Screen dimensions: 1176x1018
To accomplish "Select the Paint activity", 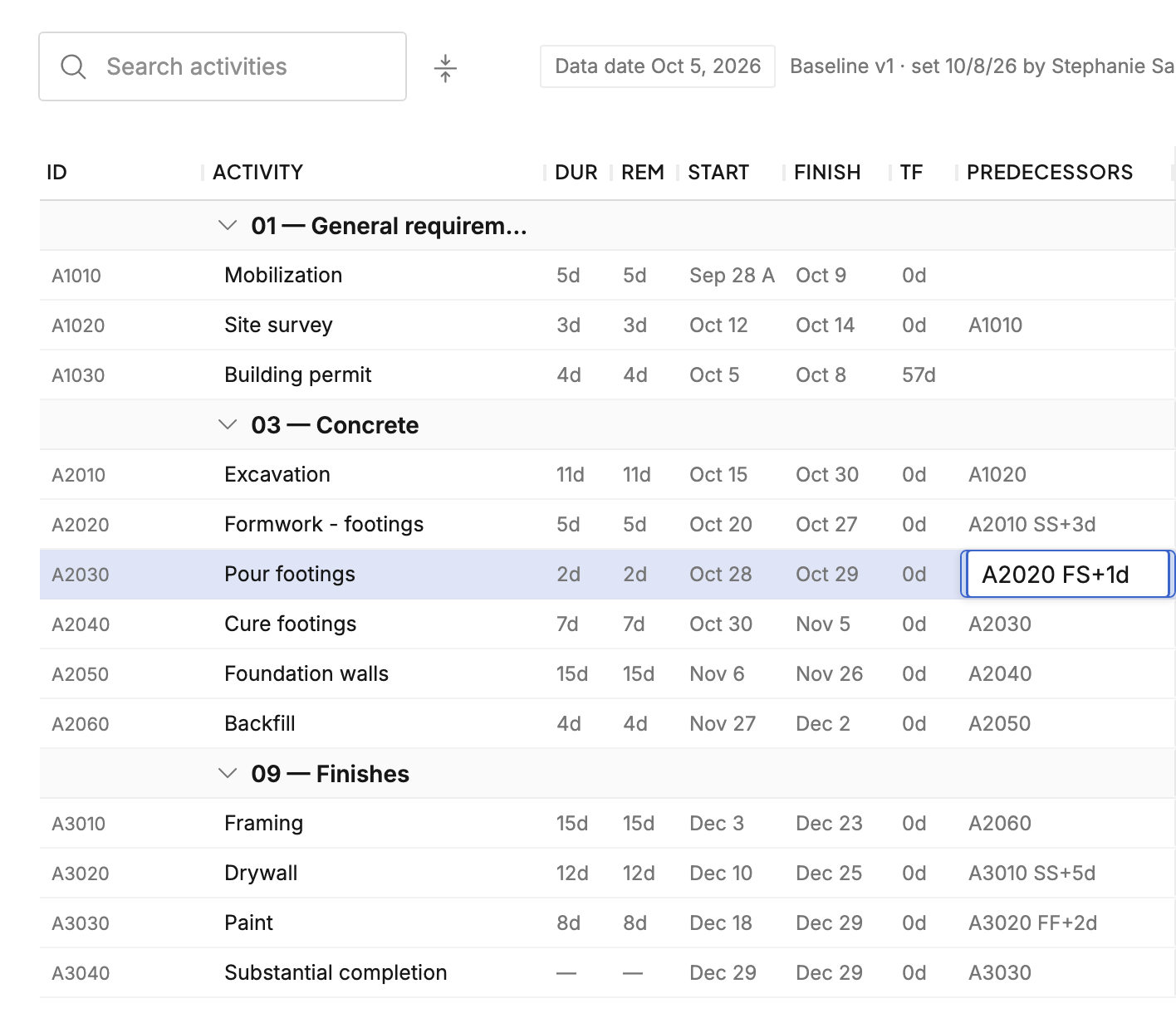I will pos(248,923).
